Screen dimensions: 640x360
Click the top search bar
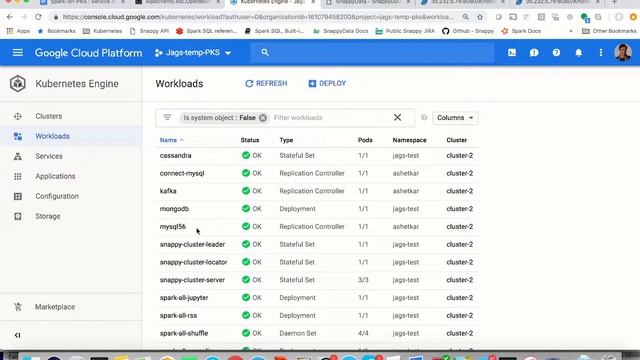[x=372, y=53]
